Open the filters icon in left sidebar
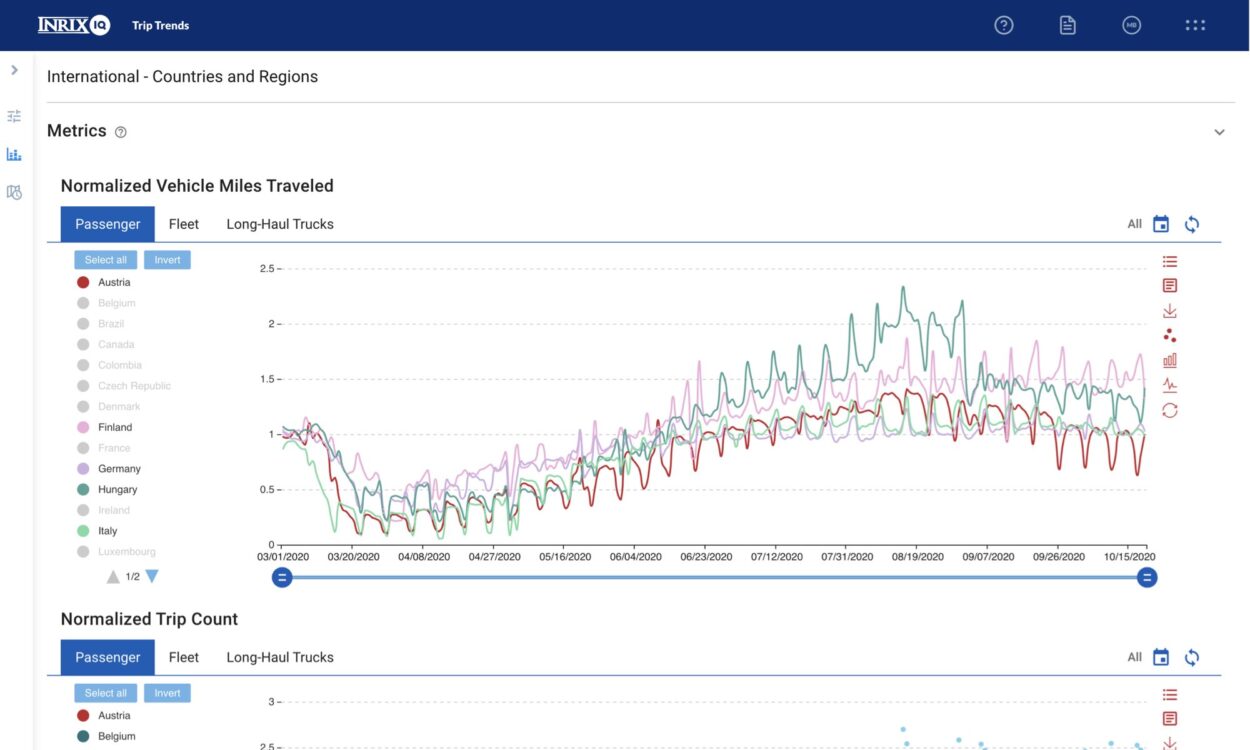1250x750 pixels. (x=14, y=115)
